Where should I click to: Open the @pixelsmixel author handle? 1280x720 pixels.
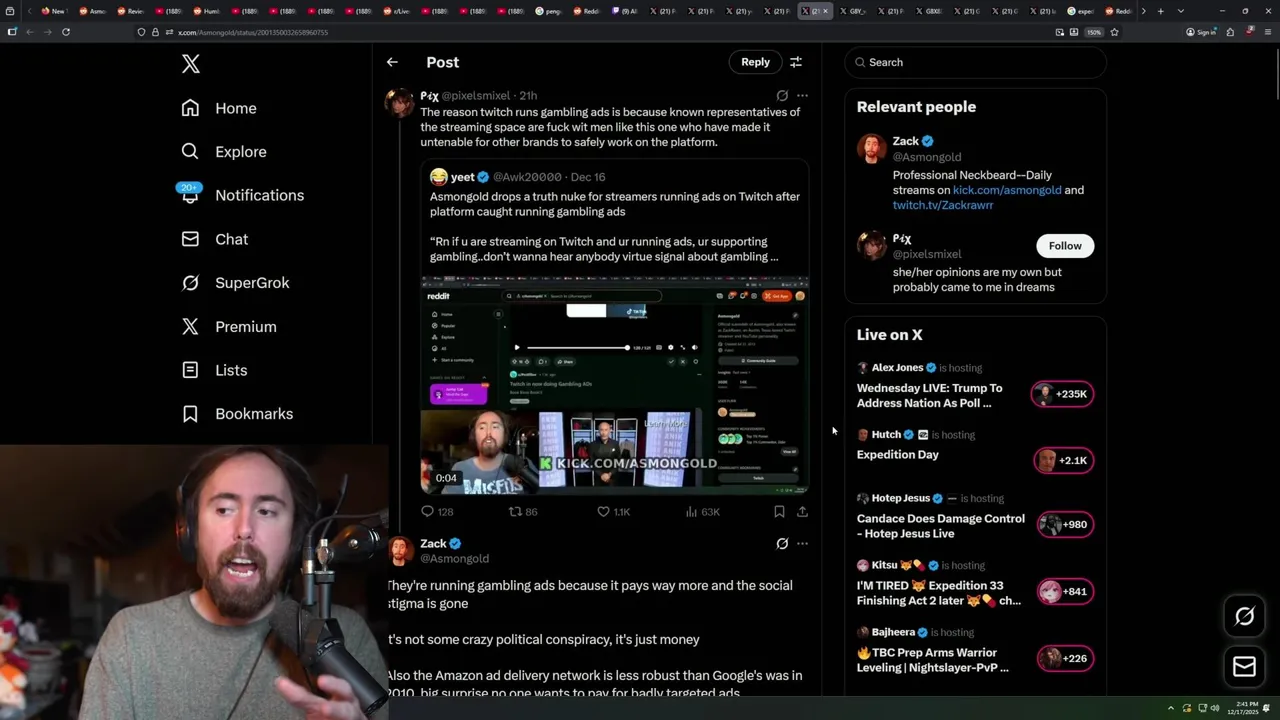(476, 96)
